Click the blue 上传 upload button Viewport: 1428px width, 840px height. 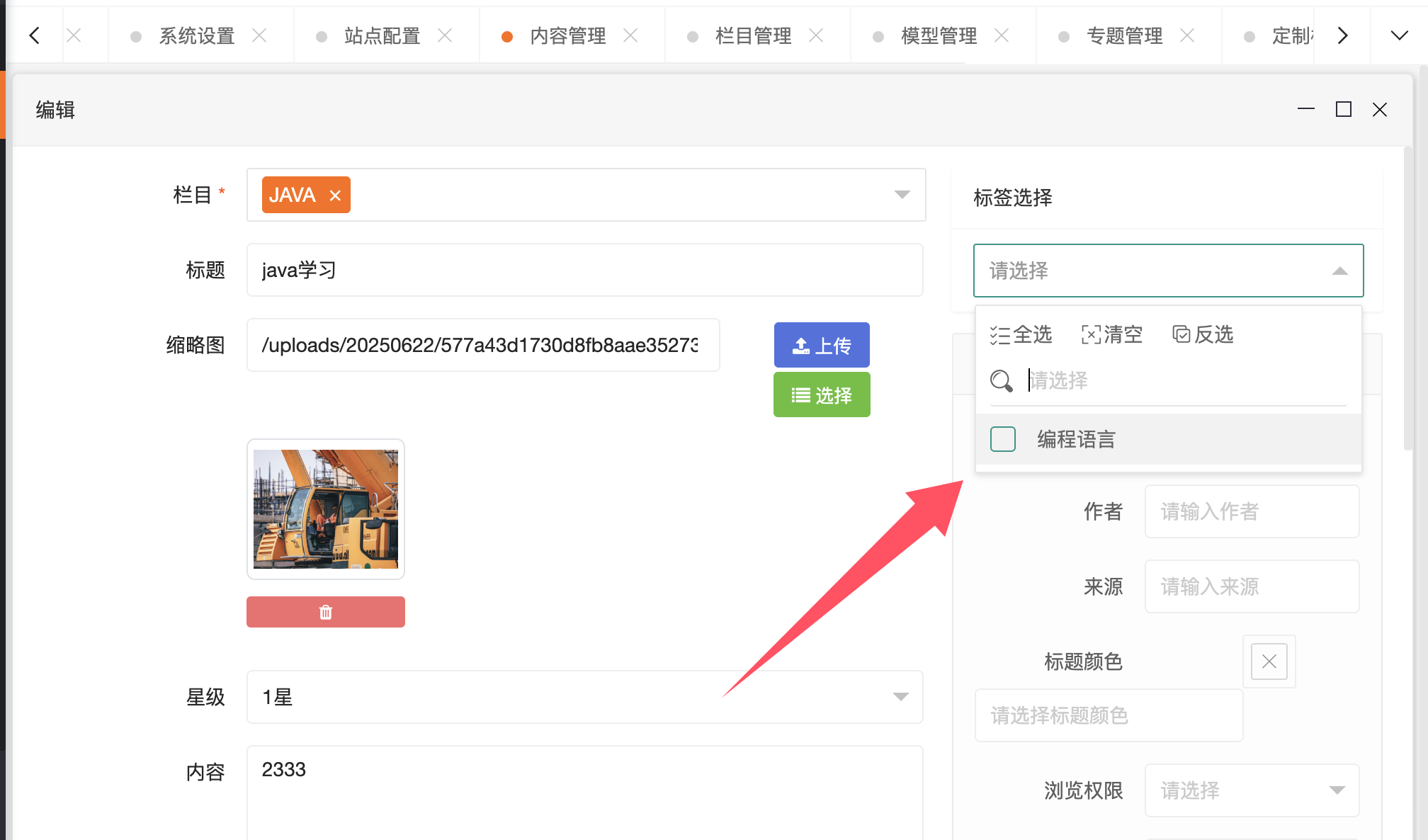(822, 345)
